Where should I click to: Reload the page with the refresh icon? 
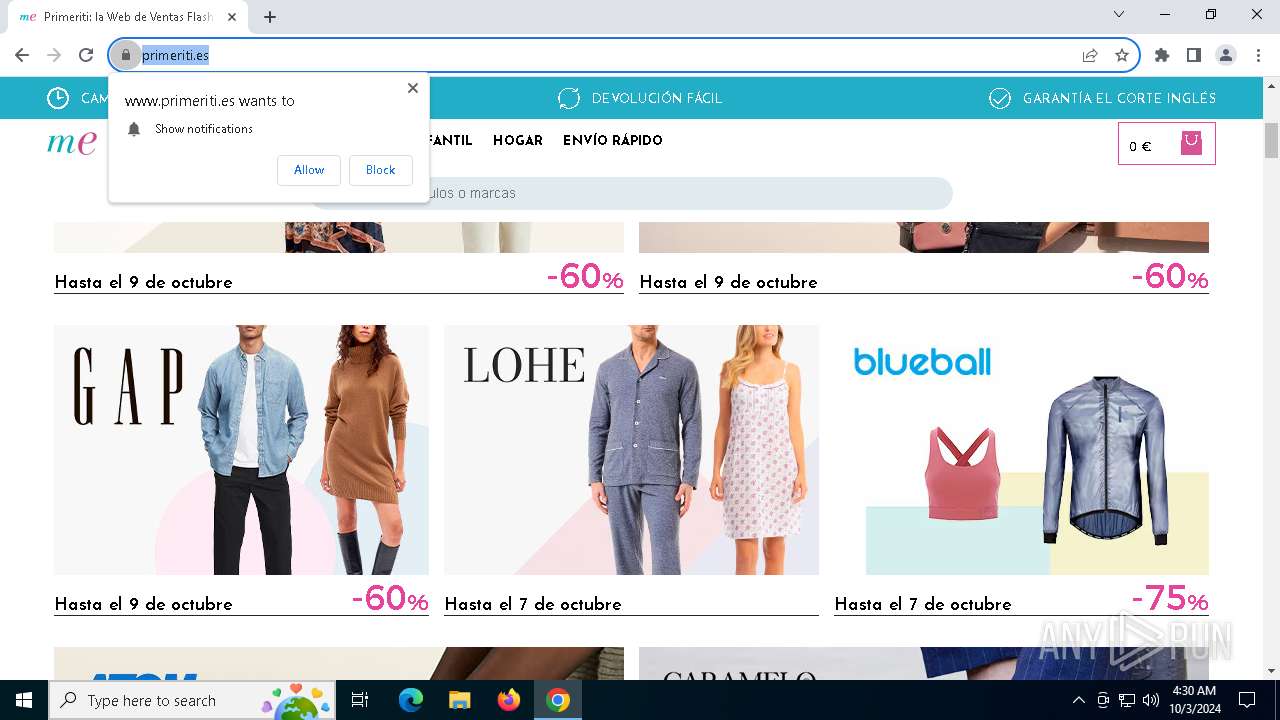86,55
